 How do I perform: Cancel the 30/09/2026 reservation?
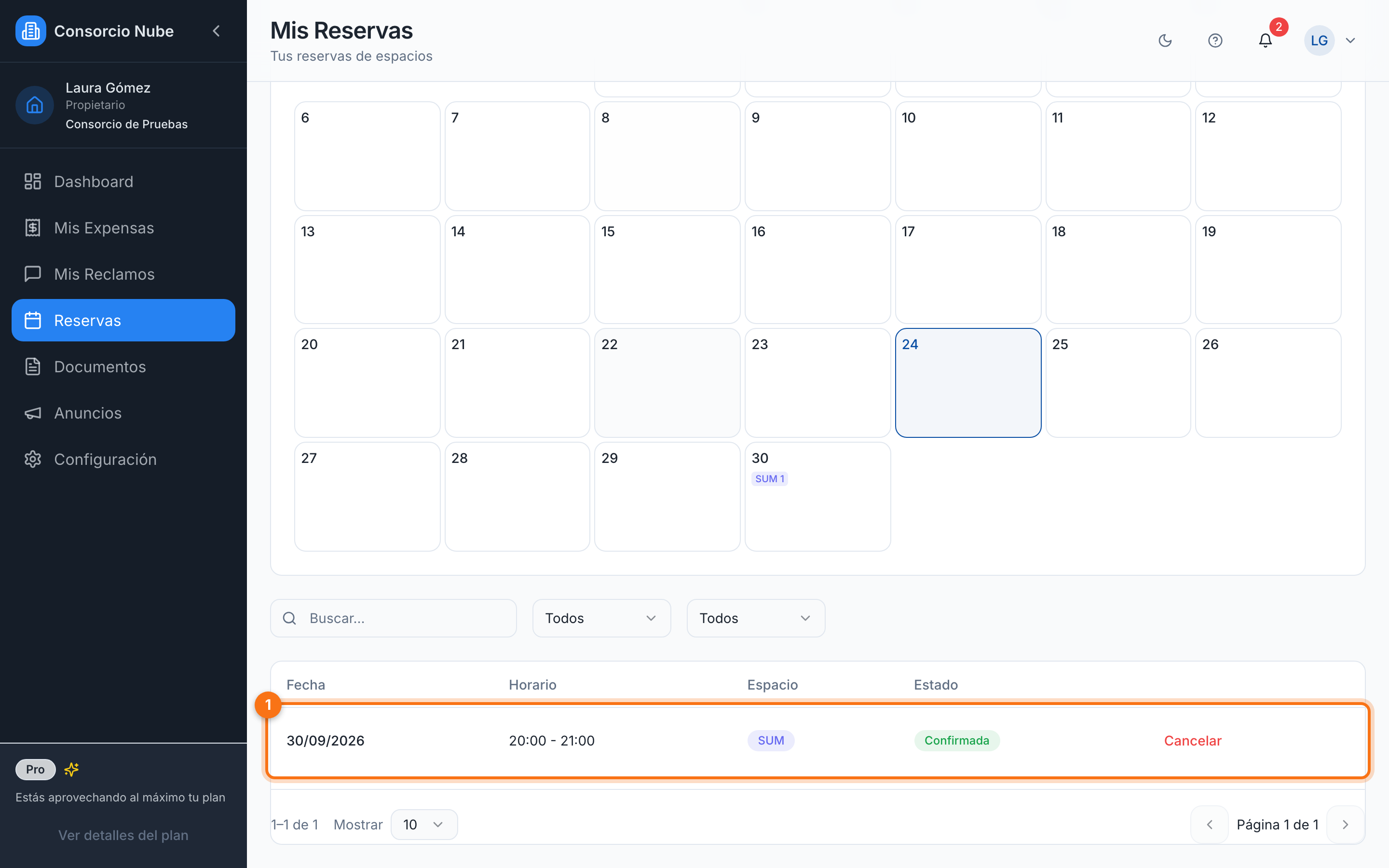1193,741
